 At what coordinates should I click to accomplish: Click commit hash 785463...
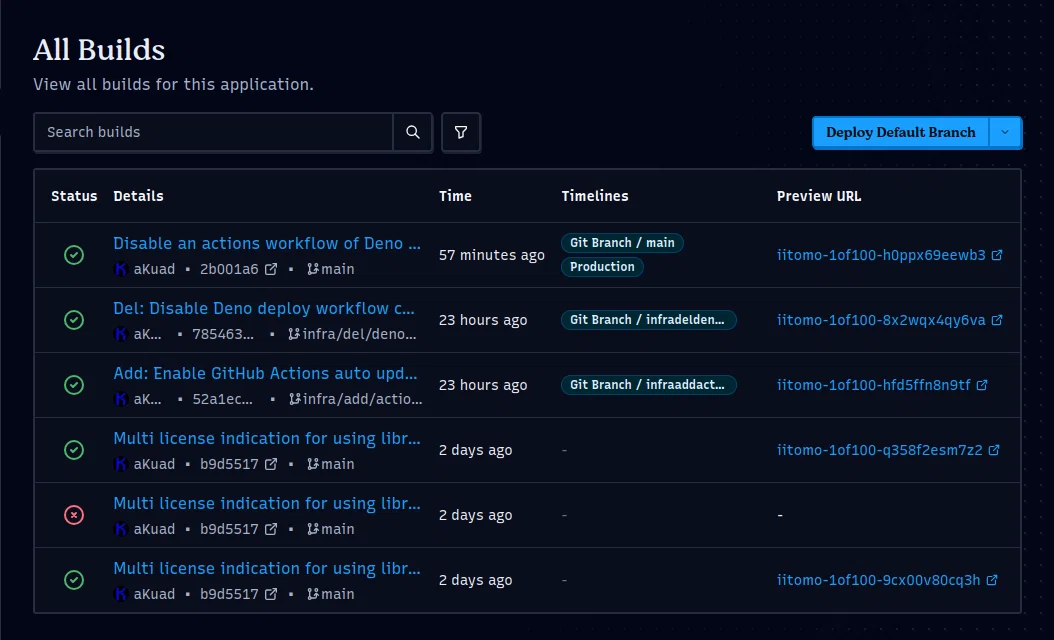click(222, 334)
